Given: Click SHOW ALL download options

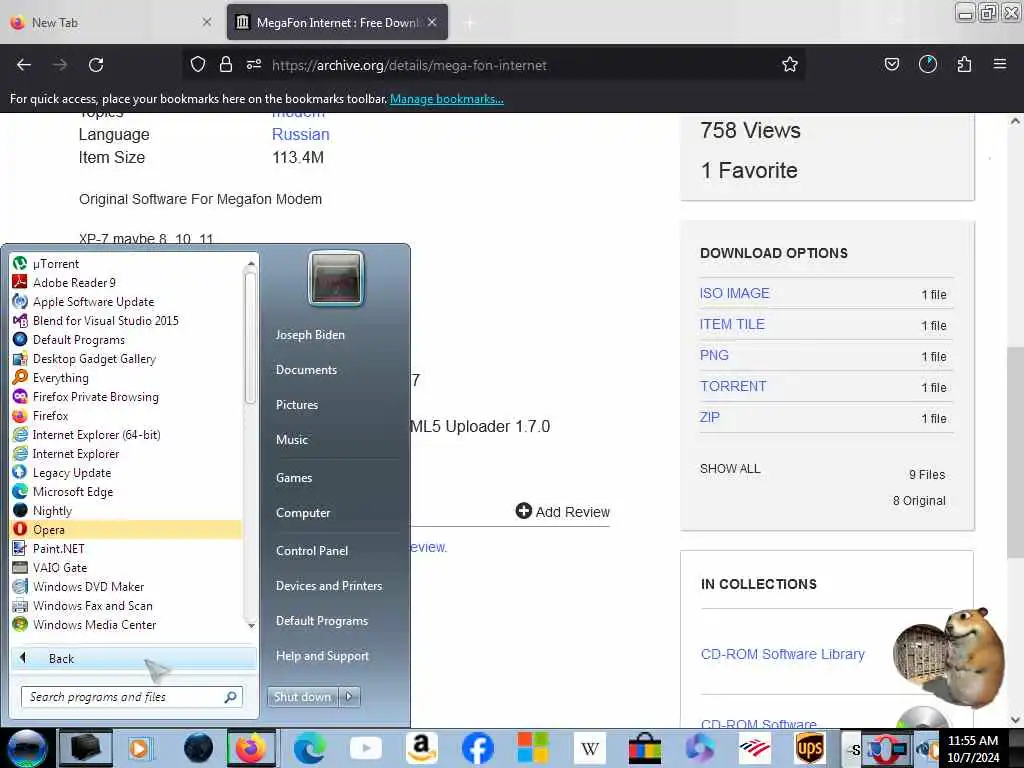Looking at the screenshot, I should pos(729,469).
